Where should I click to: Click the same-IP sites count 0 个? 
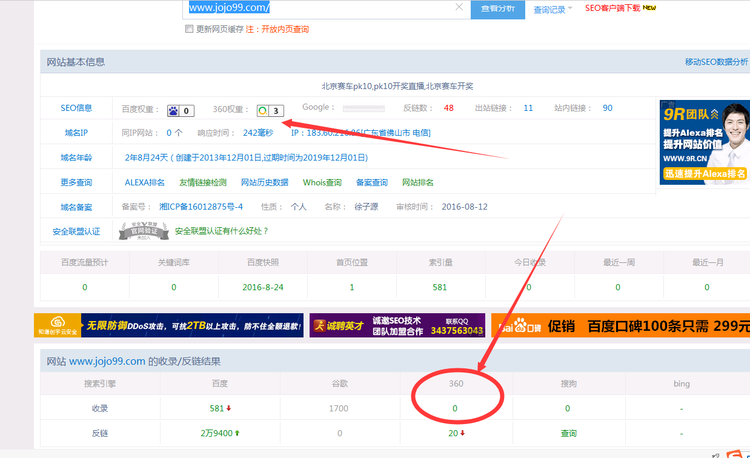coord(174,133)
